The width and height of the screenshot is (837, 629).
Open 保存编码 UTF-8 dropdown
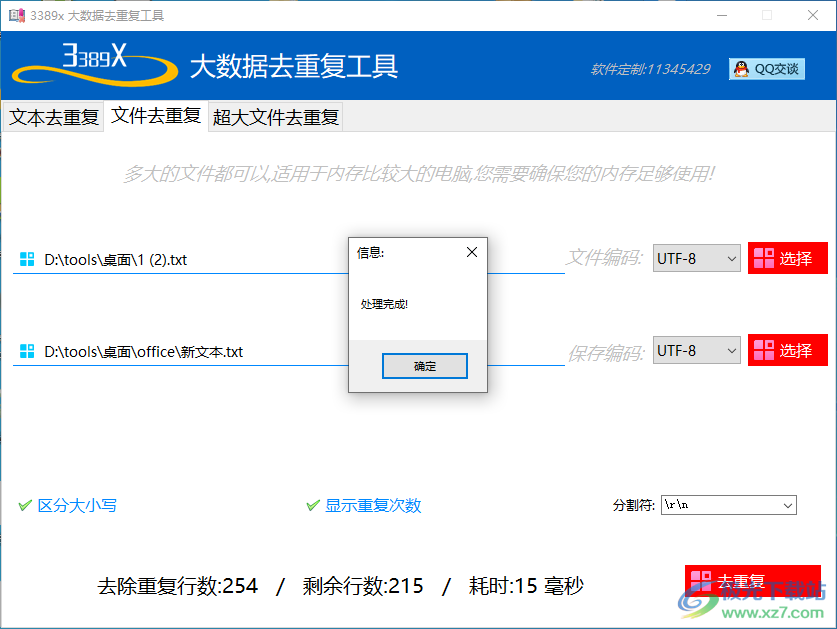coord(697,350)
